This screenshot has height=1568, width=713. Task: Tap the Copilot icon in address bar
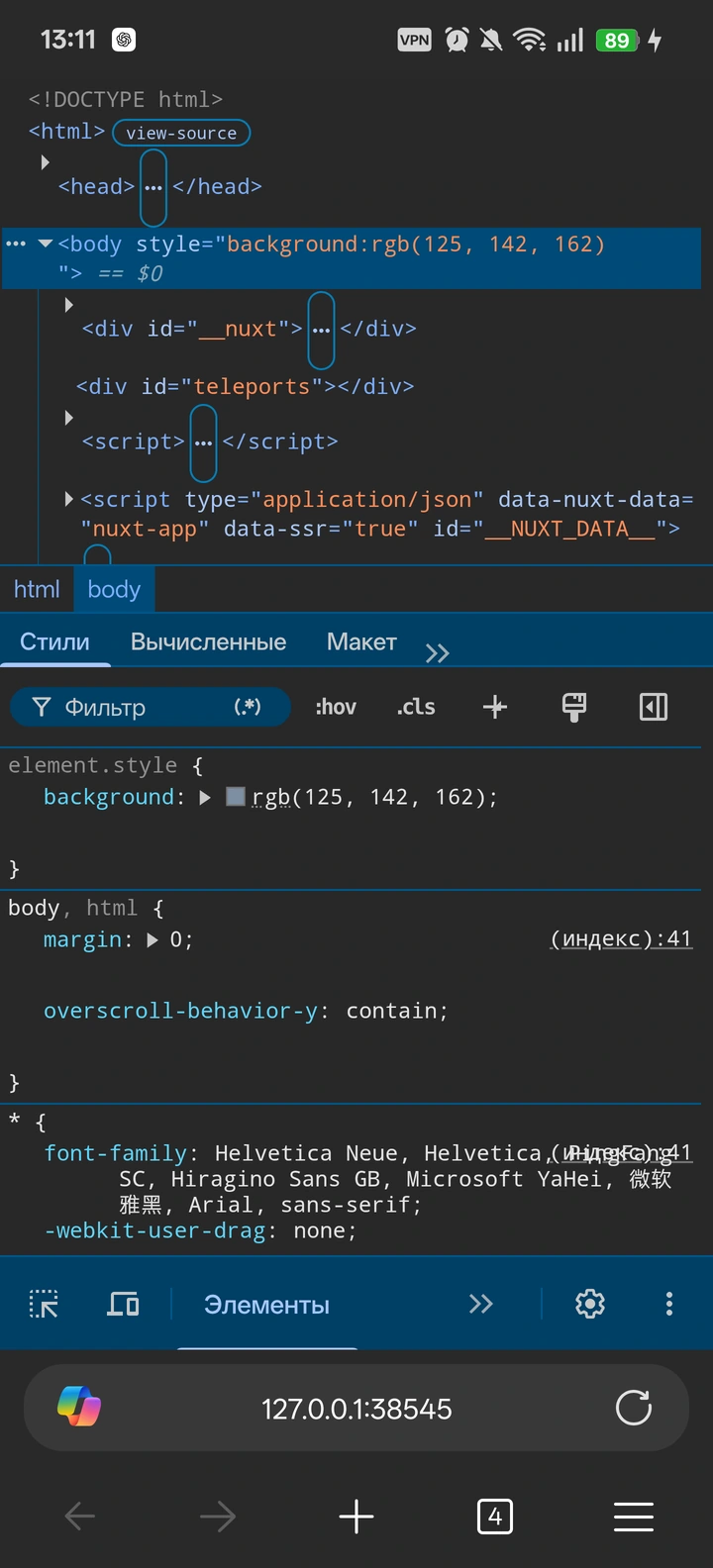[x=79, y=1408]
